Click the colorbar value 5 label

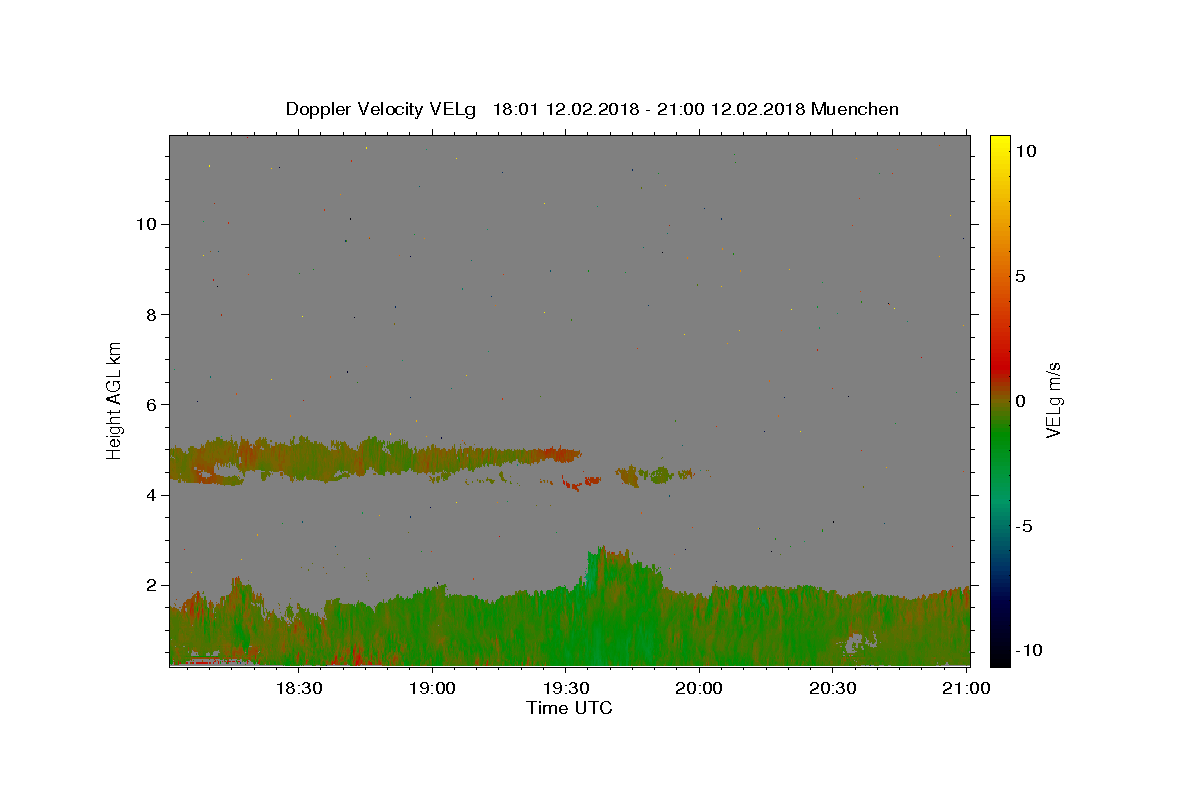tap(1020, 276)
